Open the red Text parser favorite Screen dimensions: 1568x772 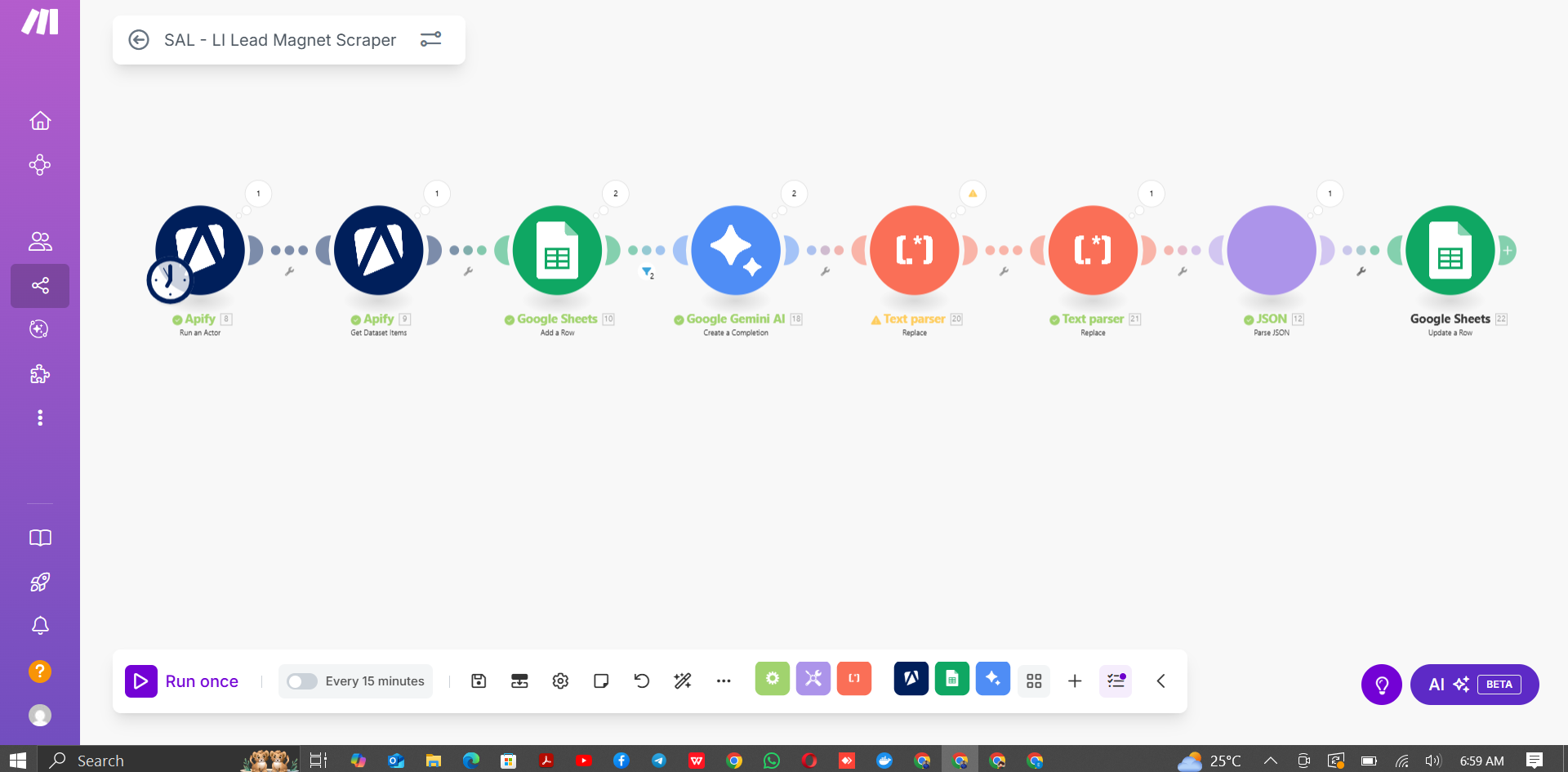click(x=854, y=679)
